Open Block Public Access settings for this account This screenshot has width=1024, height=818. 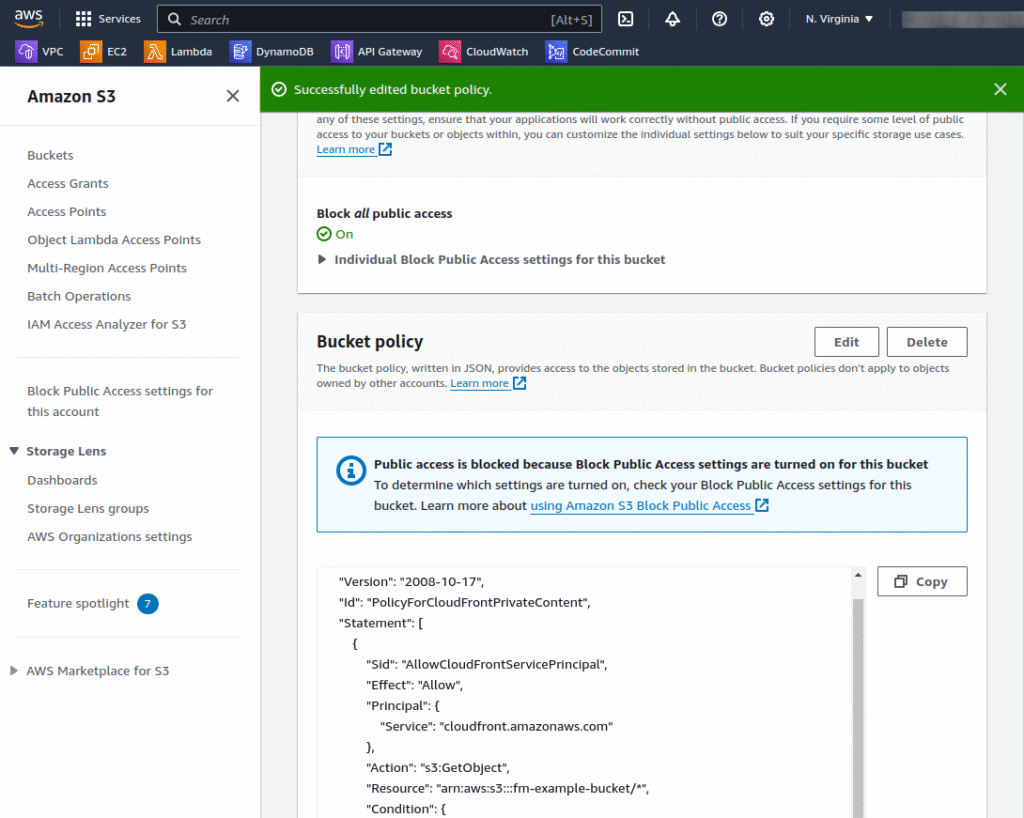[120, 401]
